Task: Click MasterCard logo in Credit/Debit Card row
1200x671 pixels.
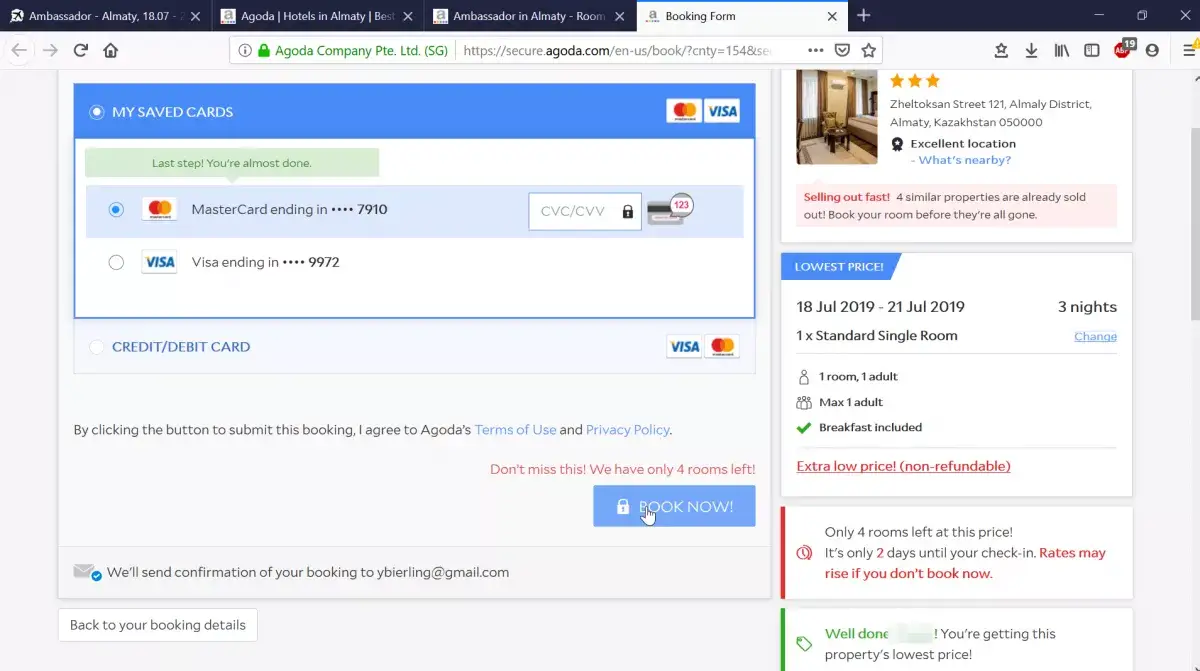Action: tap(722, 347)
